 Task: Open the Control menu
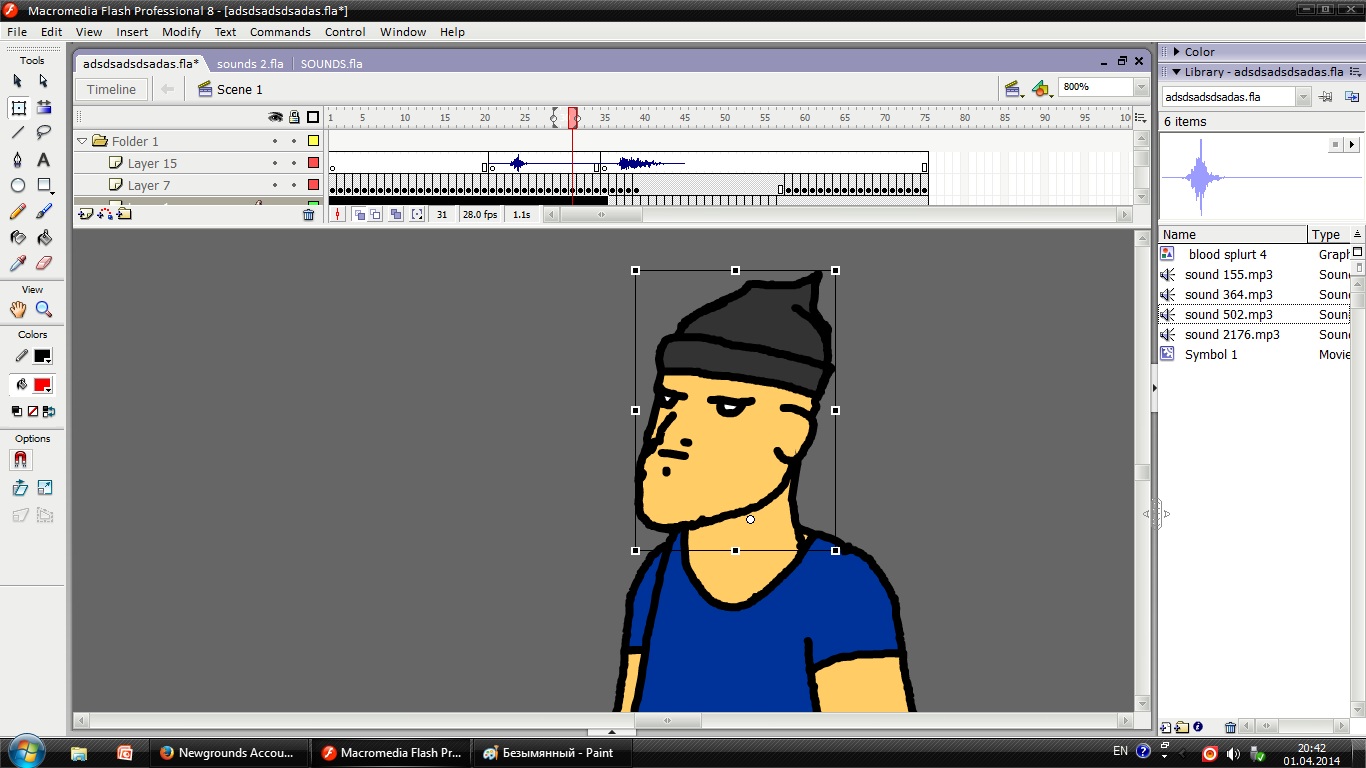[345, 32]
